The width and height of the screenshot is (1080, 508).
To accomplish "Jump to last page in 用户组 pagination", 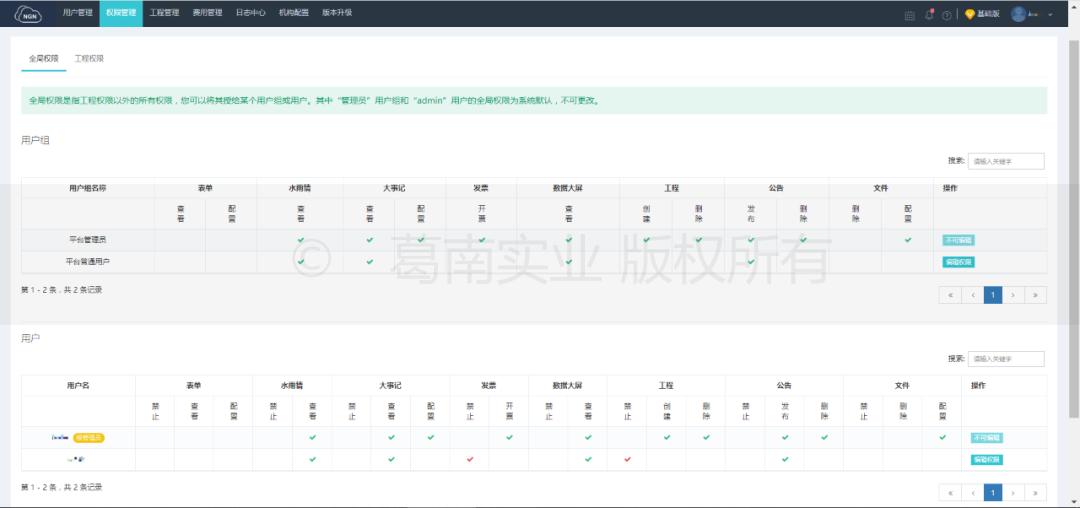I will (x=1035, y=295).
